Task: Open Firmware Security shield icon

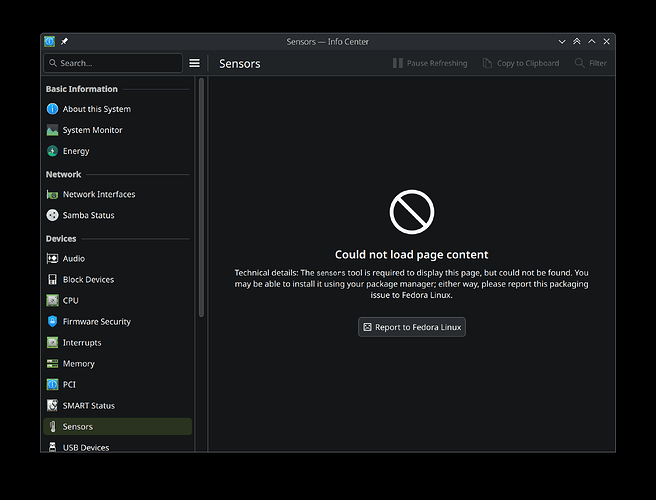Action: pos(52,321)
